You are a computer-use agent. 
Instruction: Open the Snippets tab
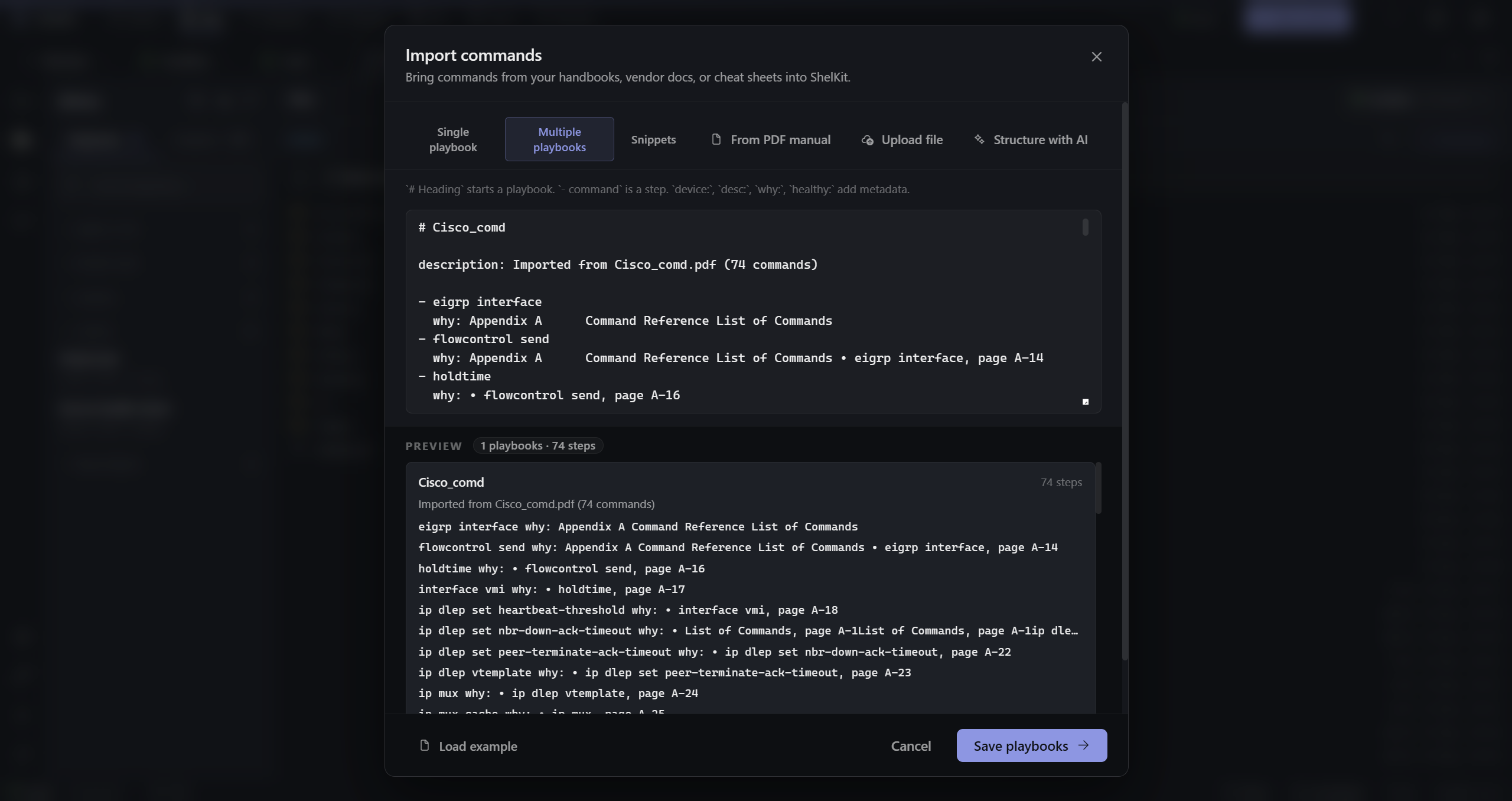(653, 139)
